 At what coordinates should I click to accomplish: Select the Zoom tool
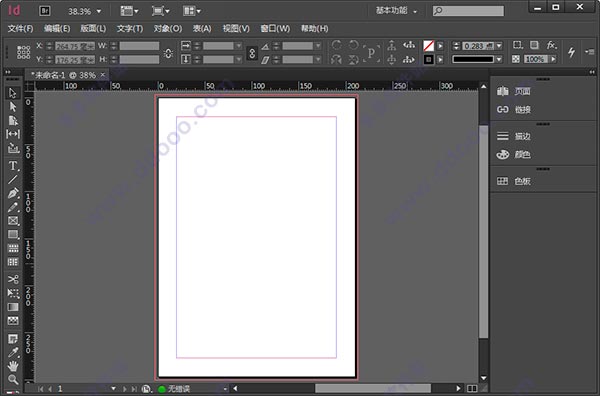pos(13,380)
